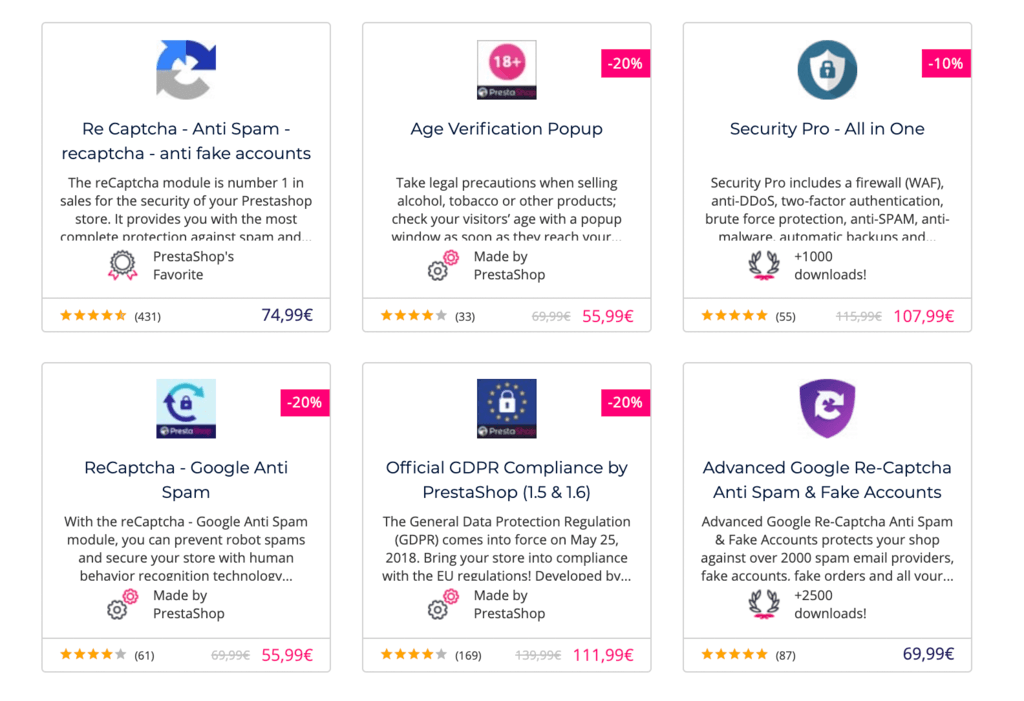Click the 55,99€ price on ReCaptcha Google Anti Spam
Image resolution: width=1024 pixels, height=701 pixels.
287,655
